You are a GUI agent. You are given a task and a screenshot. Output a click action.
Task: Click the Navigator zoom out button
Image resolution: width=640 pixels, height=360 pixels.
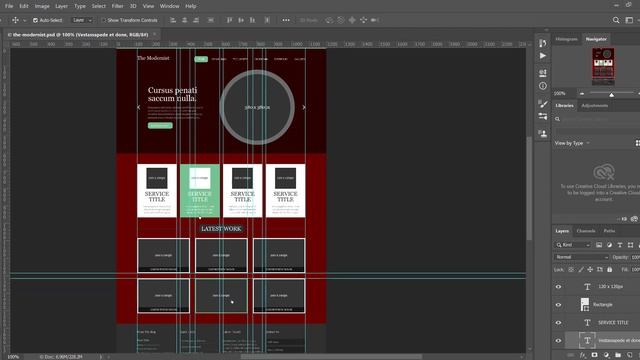coord(582,93)
